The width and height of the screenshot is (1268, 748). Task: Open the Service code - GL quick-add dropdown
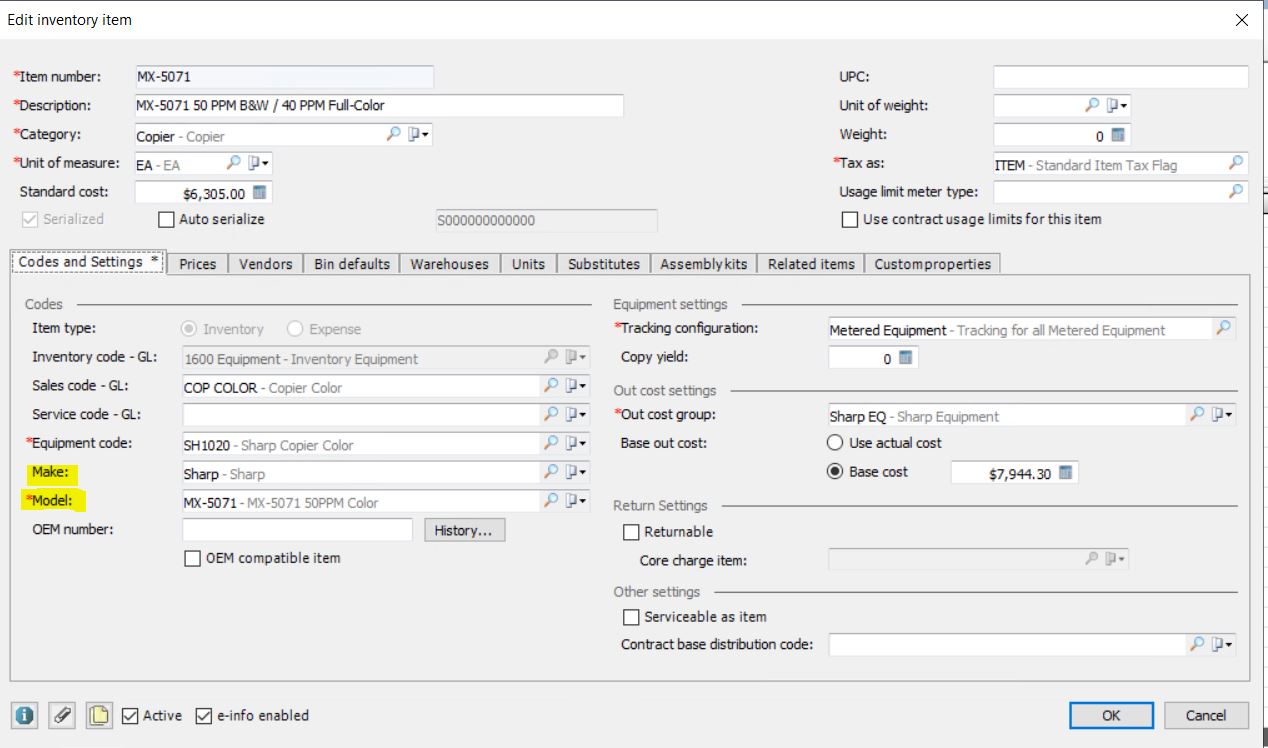[x=576, y=414]
